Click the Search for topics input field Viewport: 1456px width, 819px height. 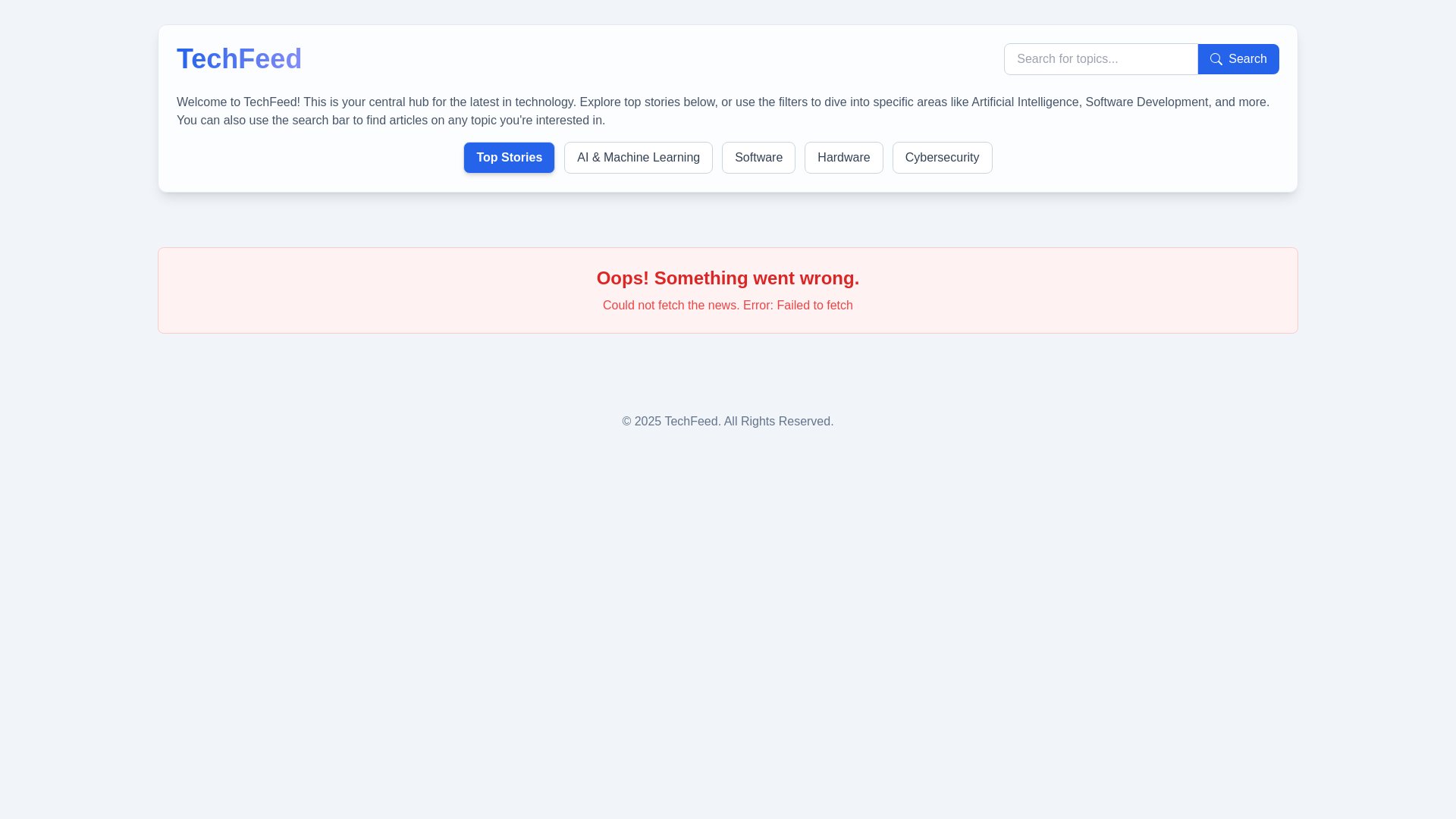point(1101,59)
